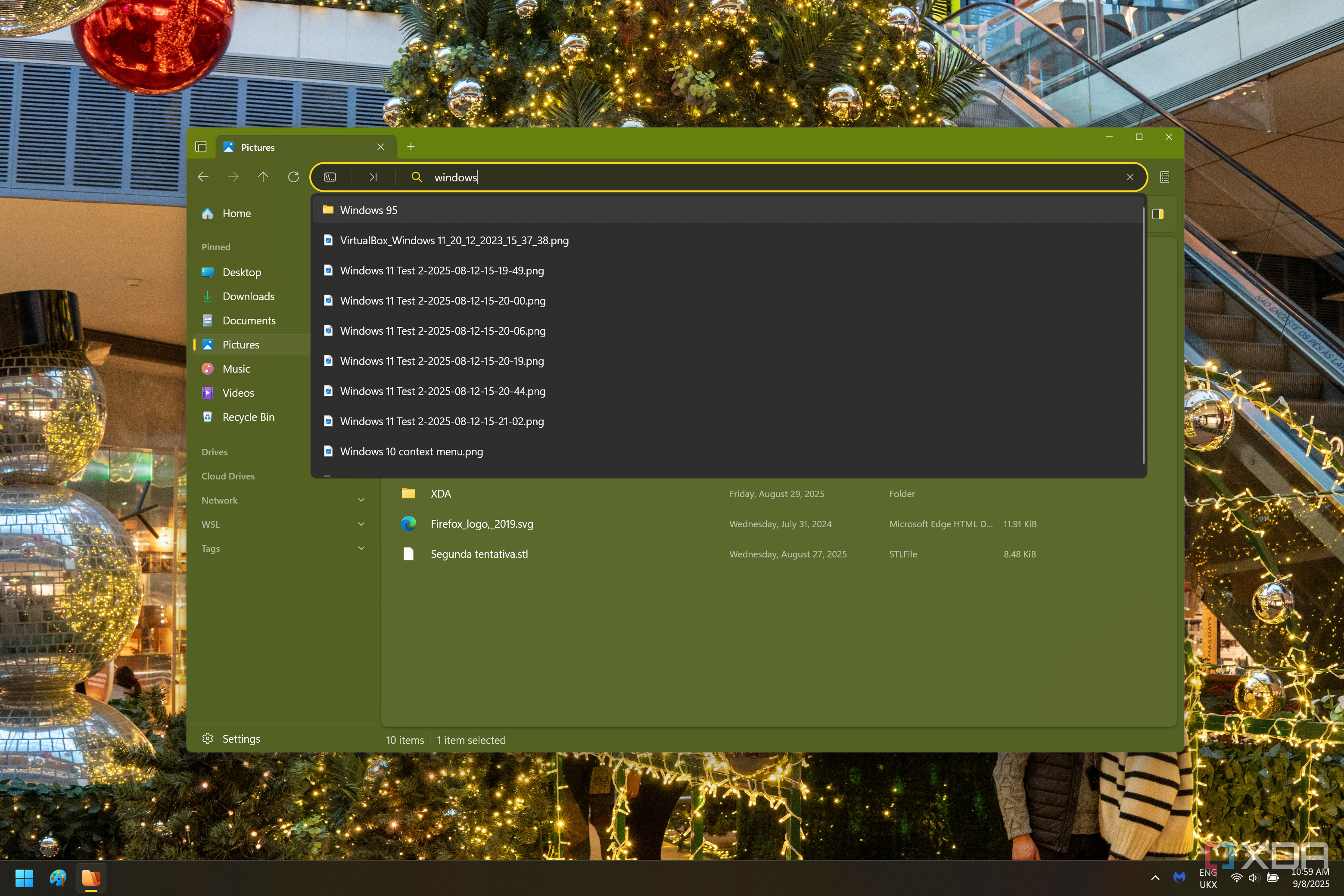The height and width of the screenshot is (896, 1344).
Task: Click the suggestions list scrollbar
Action: pyautogui.click(x=1143, y=336)
